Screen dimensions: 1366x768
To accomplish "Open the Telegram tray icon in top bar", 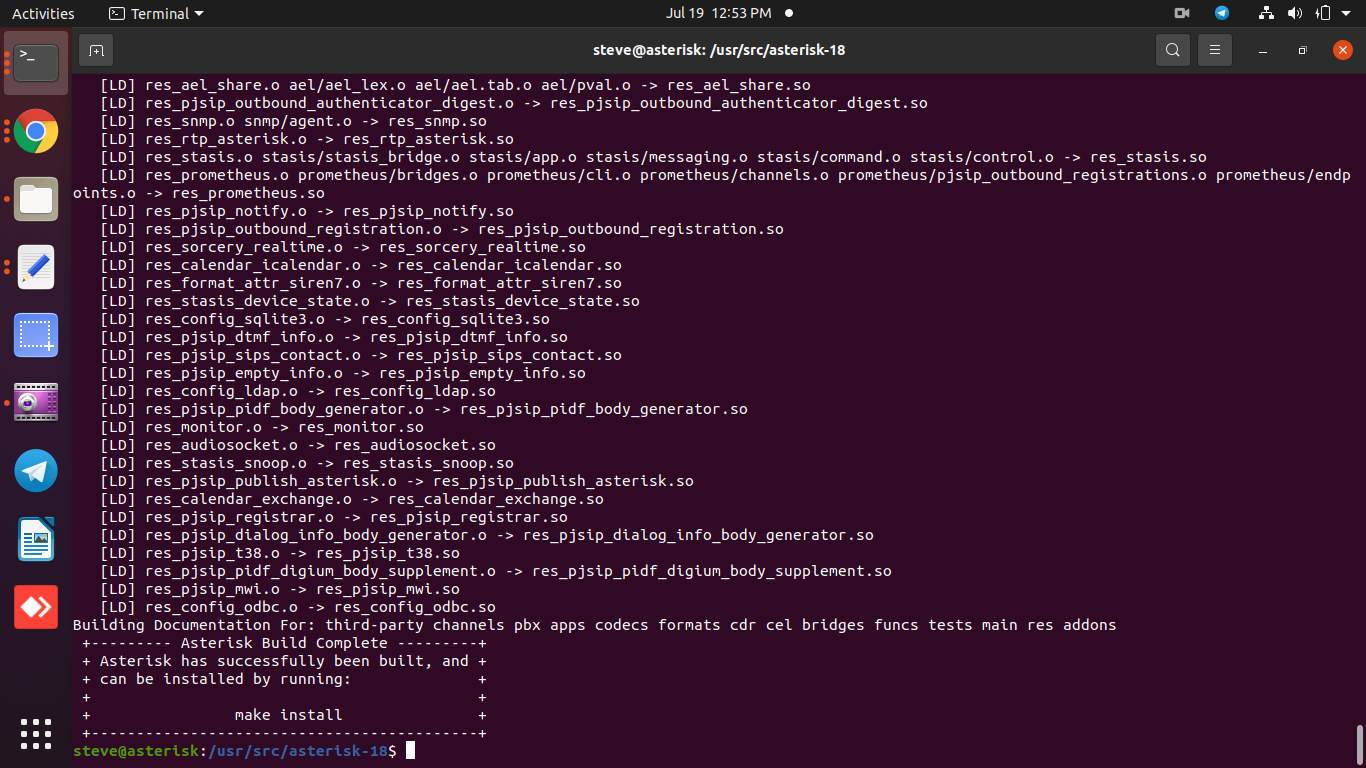I will point(1222,13).
